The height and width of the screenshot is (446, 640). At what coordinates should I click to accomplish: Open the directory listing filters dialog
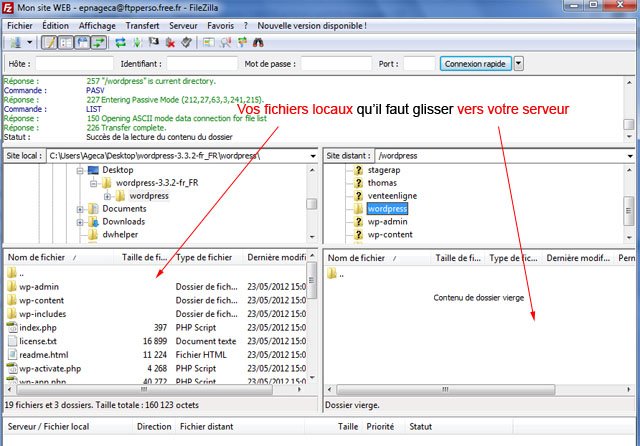pos(209,42)
